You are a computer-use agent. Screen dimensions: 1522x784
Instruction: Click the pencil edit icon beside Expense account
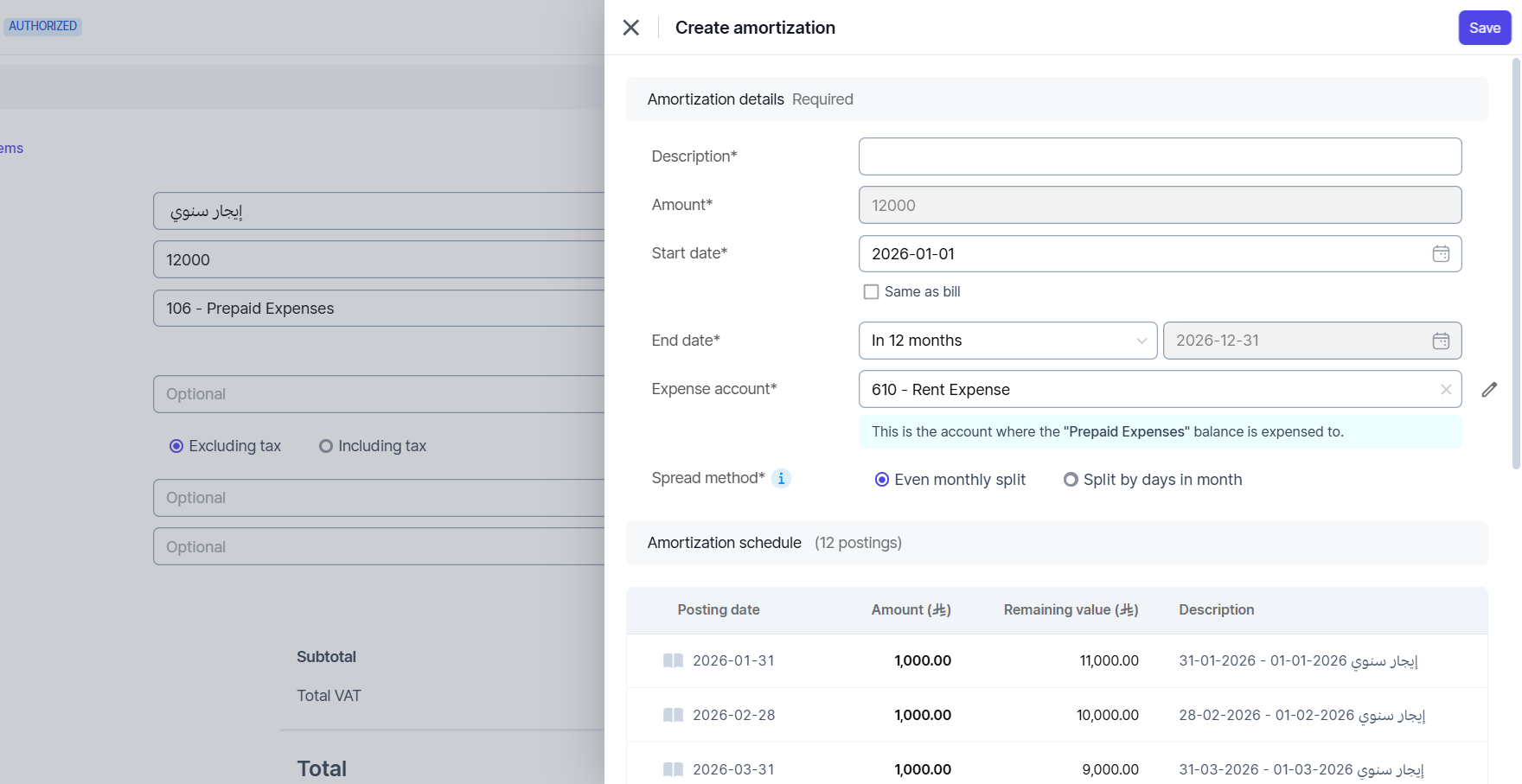1489,390
